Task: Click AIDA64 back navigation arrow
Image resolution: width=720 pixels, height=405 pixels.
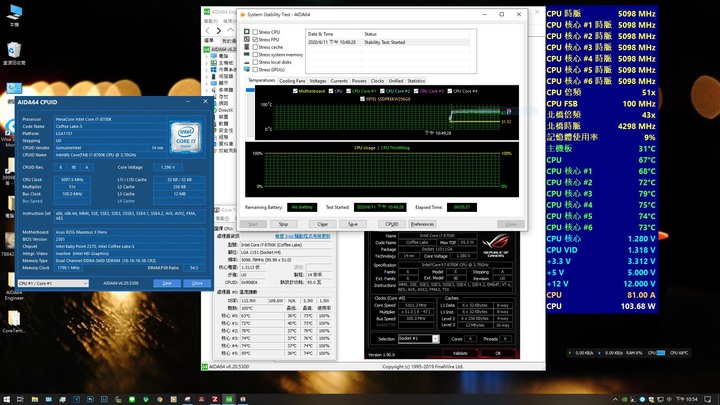Action: [x=208, y=31]
